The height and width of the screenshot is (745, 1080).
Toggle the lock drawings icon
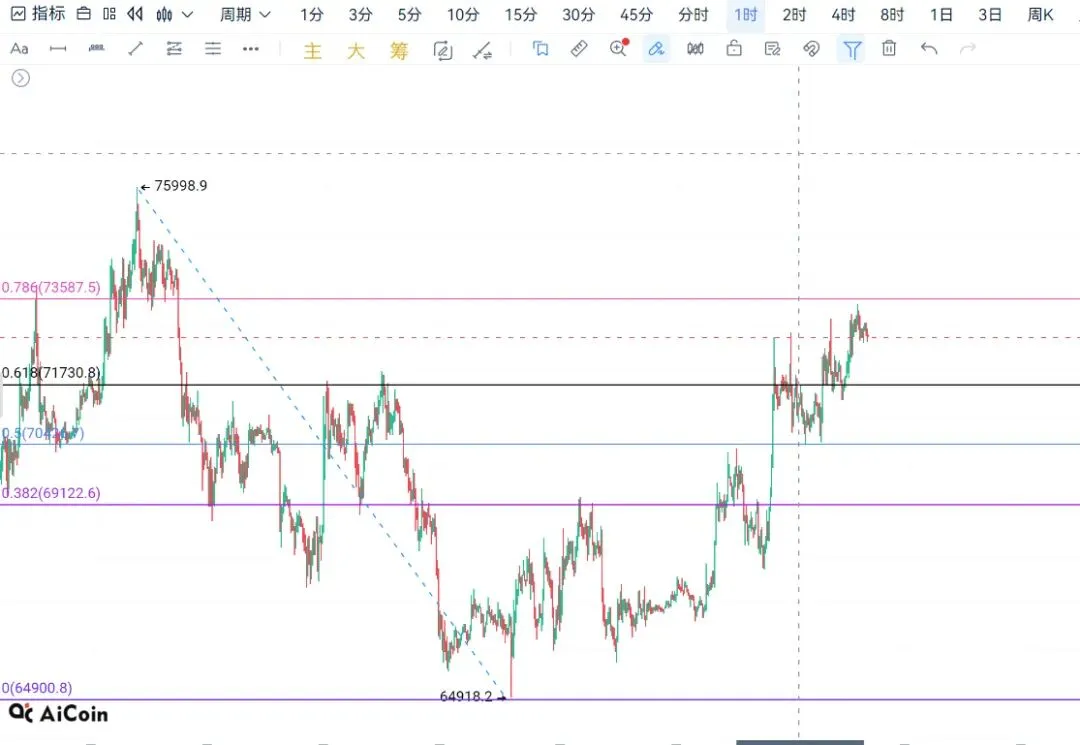(x=734, y=48)
